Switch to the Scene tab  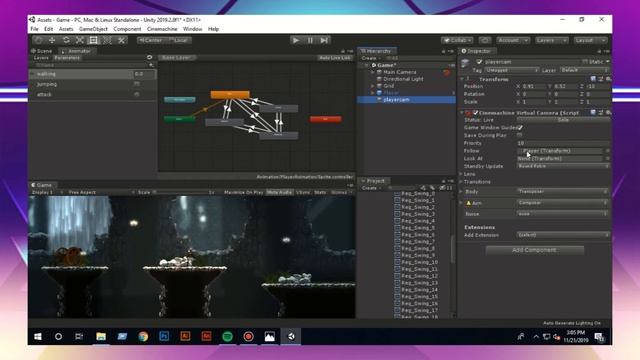(42, 51)
